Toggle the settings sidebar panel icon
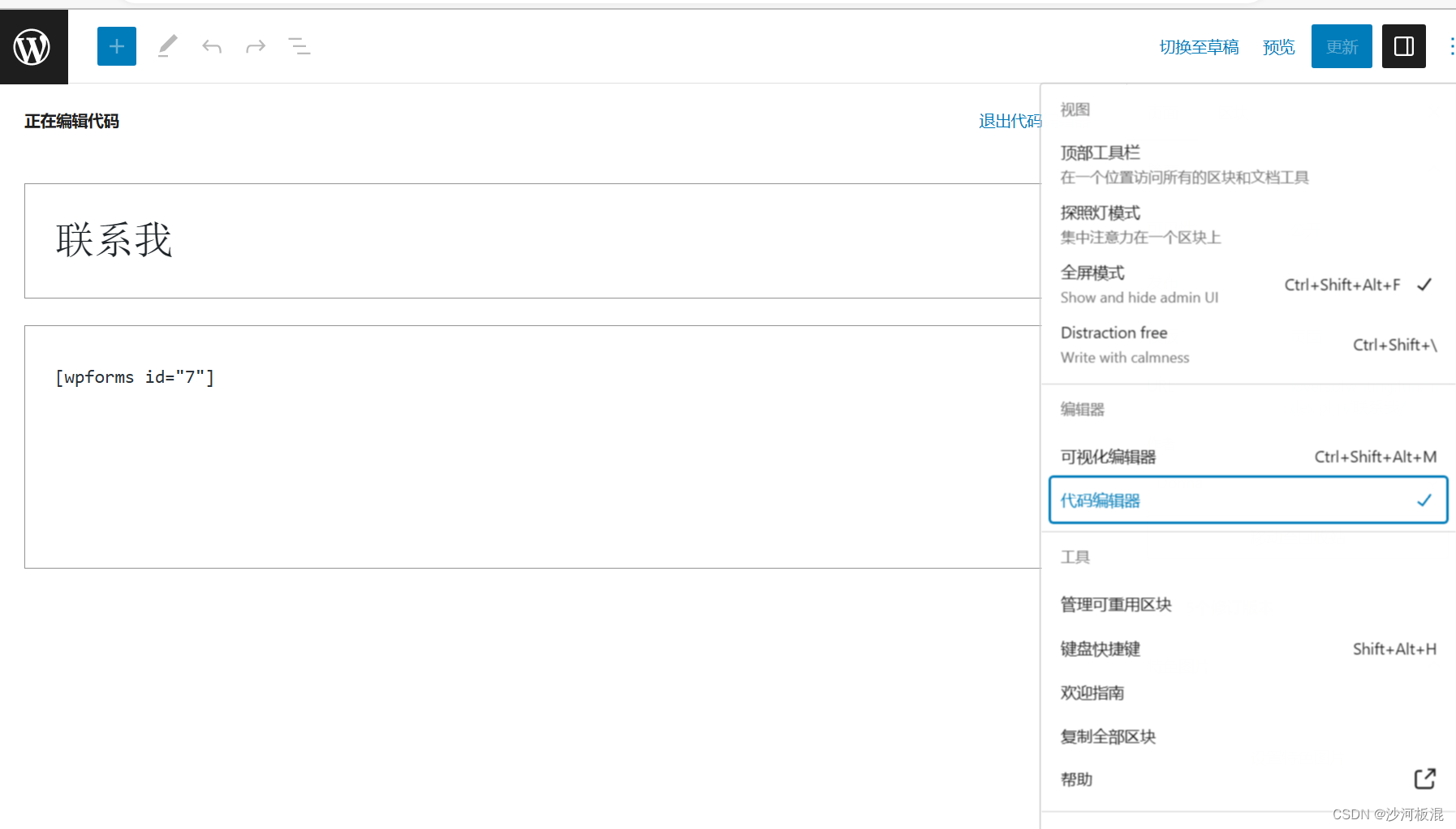The image size is (1456, 829). [x=1404, y=46]
